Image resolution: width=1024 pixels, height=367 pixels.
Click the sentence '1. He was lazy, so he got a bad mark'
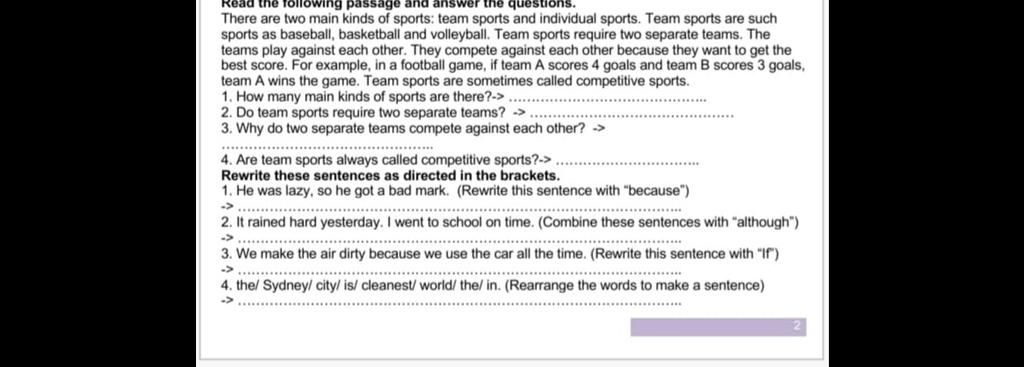(x=335, y=191)
